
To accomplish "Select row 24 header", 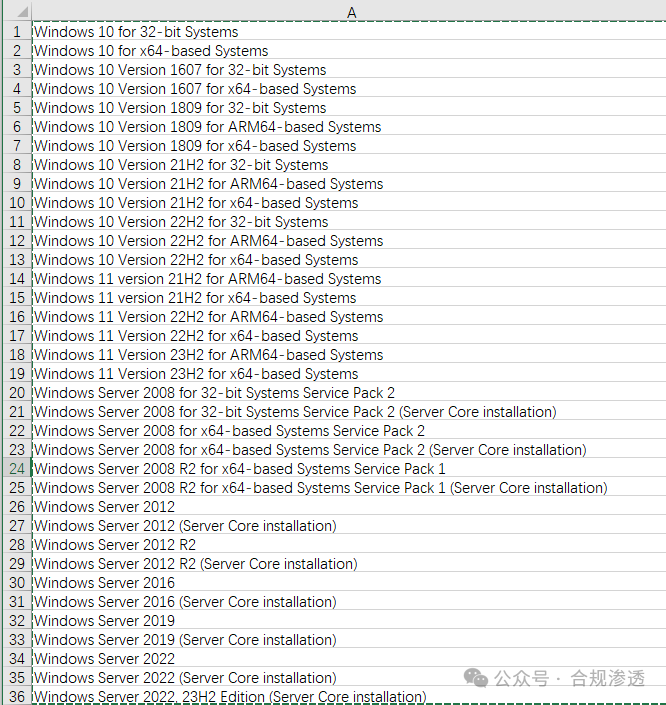I will click(17, 469).
